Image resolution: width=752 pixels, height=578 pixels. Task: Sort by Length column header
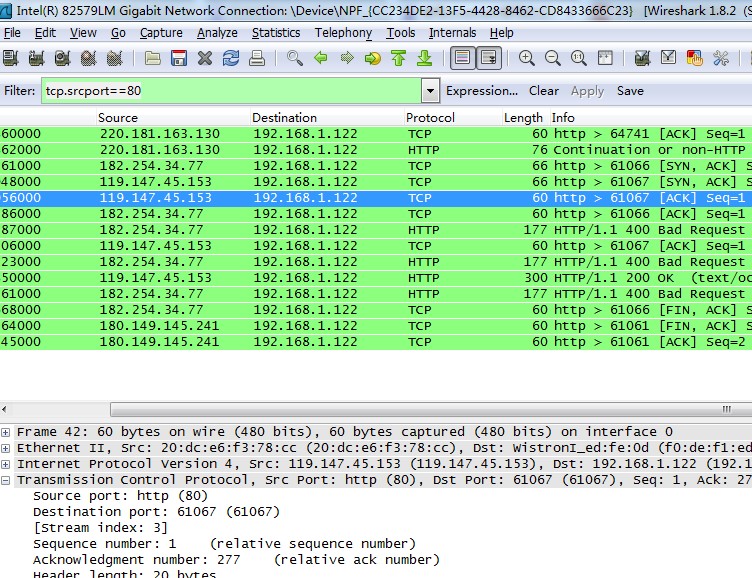(x=523, y=118)
